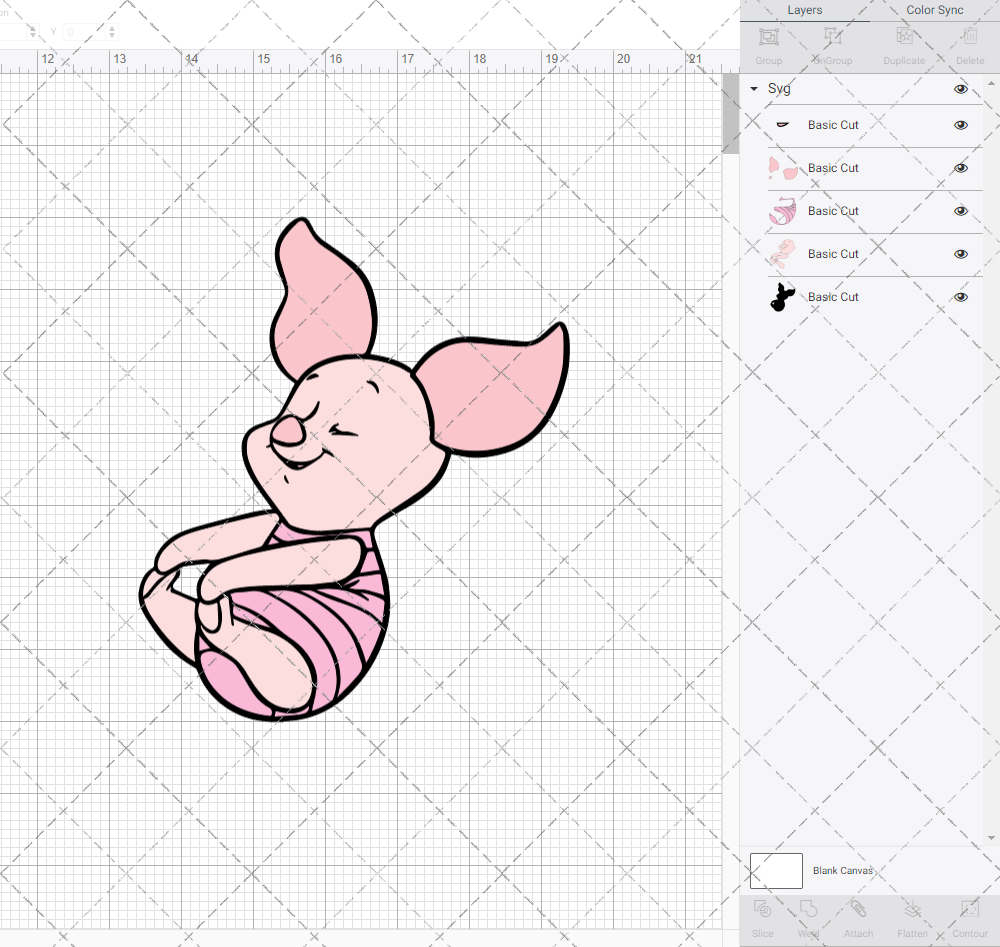Click the Blank Canvas label
The image size is (1000, 947).
coord(842,870)
